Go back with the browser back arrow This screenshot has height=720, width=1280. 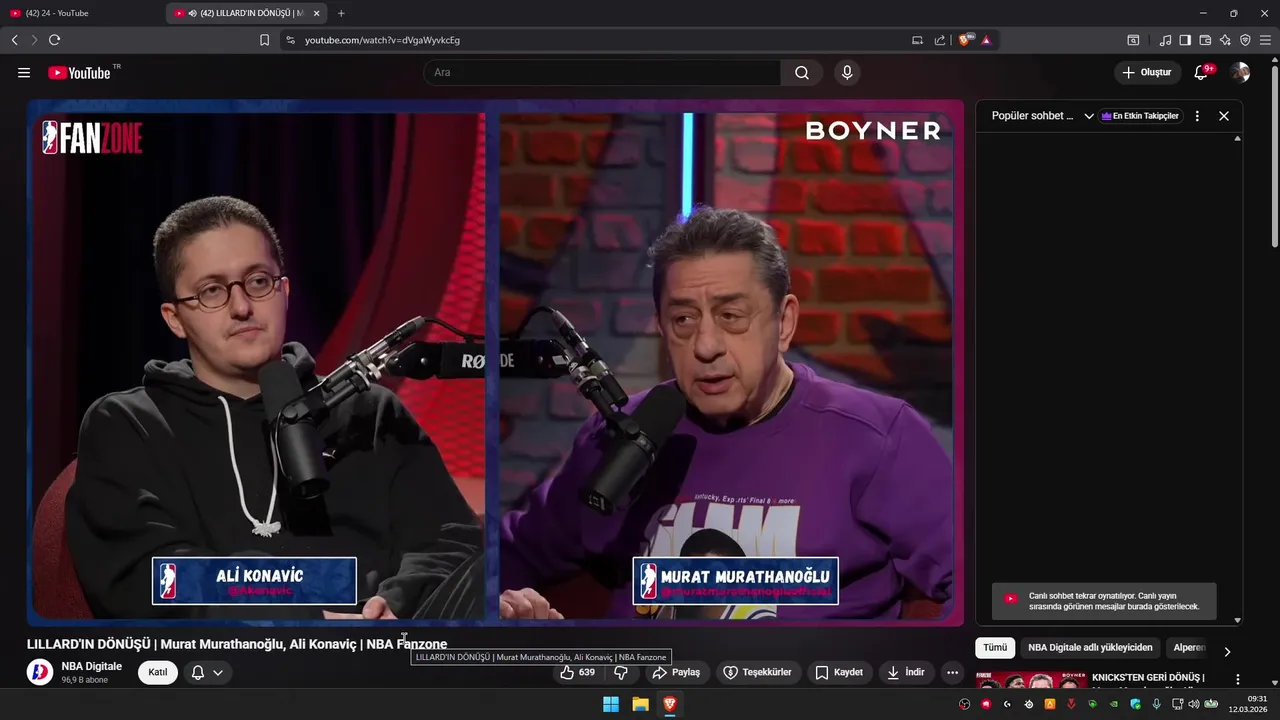[x=14, y=40]
